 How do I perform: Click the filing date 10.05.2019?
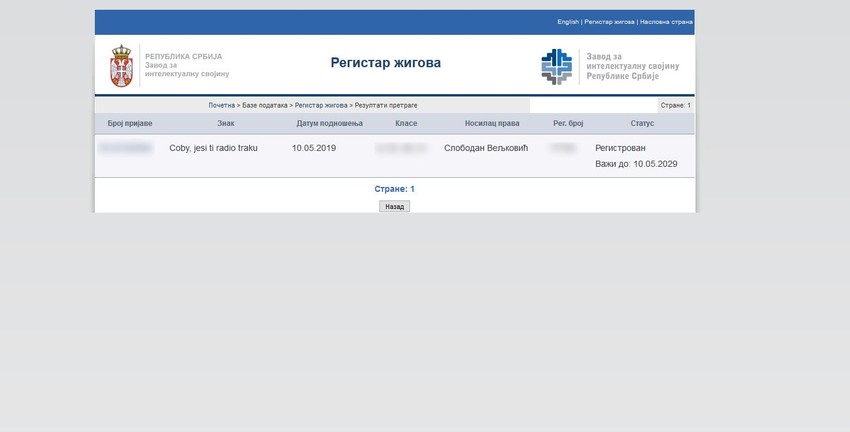[314, 148]
